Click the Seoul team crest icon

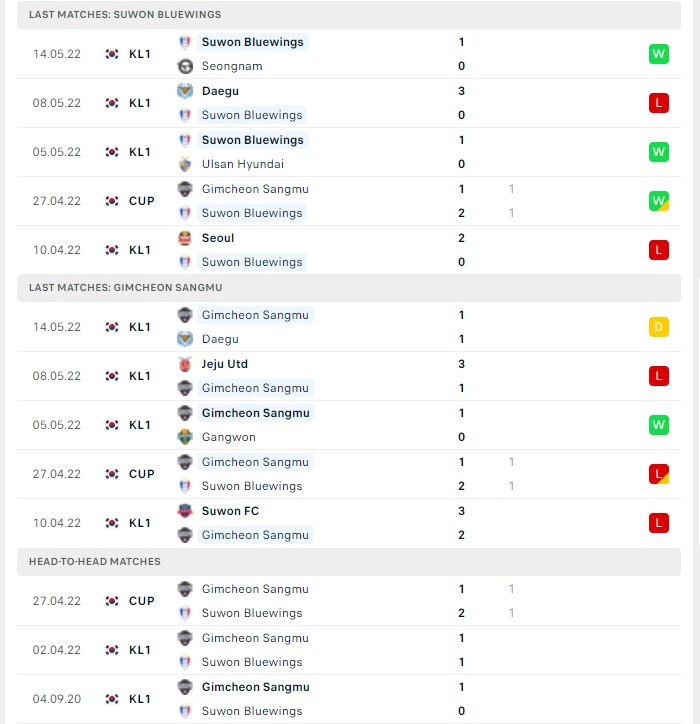click(185, 238)
